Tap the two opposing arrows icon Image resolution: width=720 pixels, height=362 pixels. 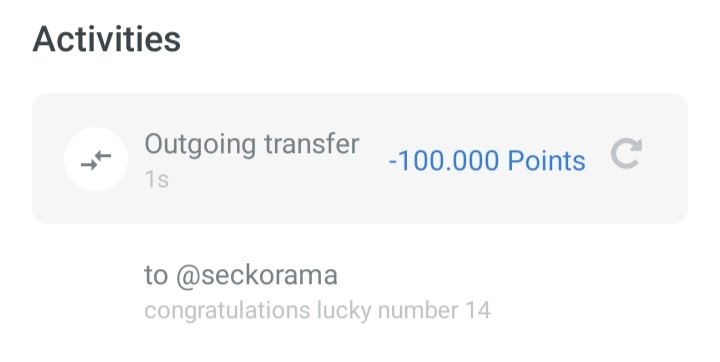[x=96, y=160]
